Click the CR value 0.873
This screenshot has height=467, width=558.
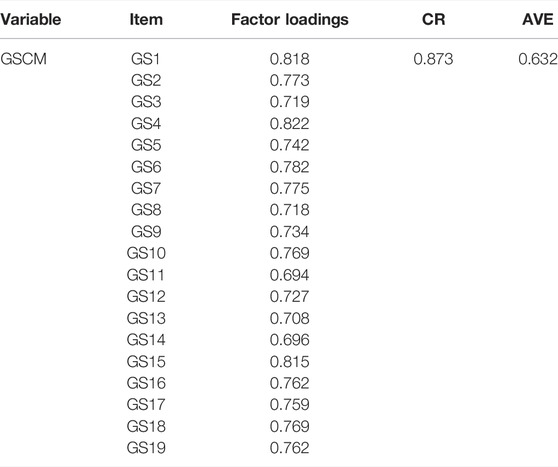(x=433, y=59)
